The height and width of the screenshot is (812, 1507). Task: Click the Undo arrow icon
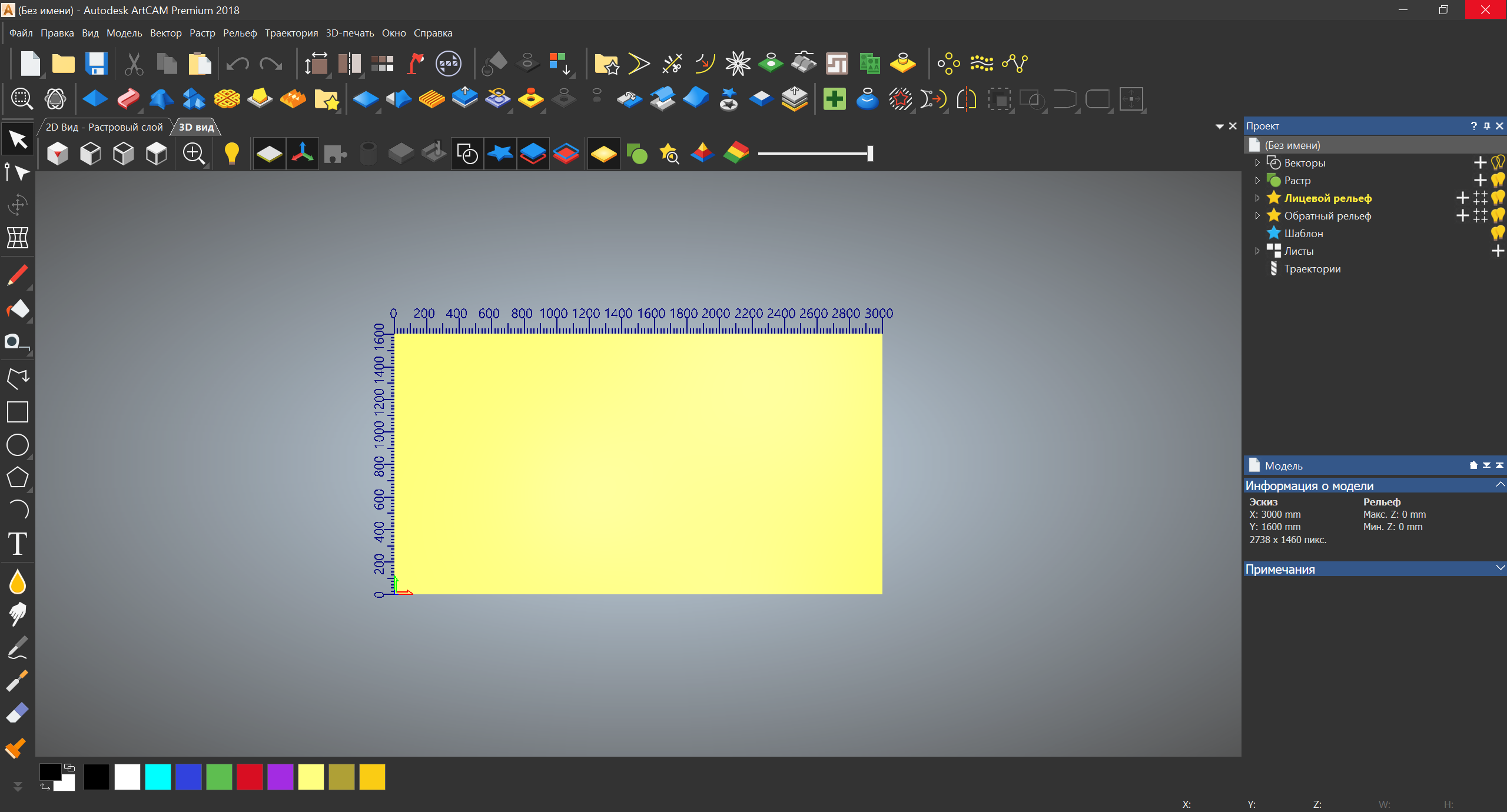pos(237,64)
